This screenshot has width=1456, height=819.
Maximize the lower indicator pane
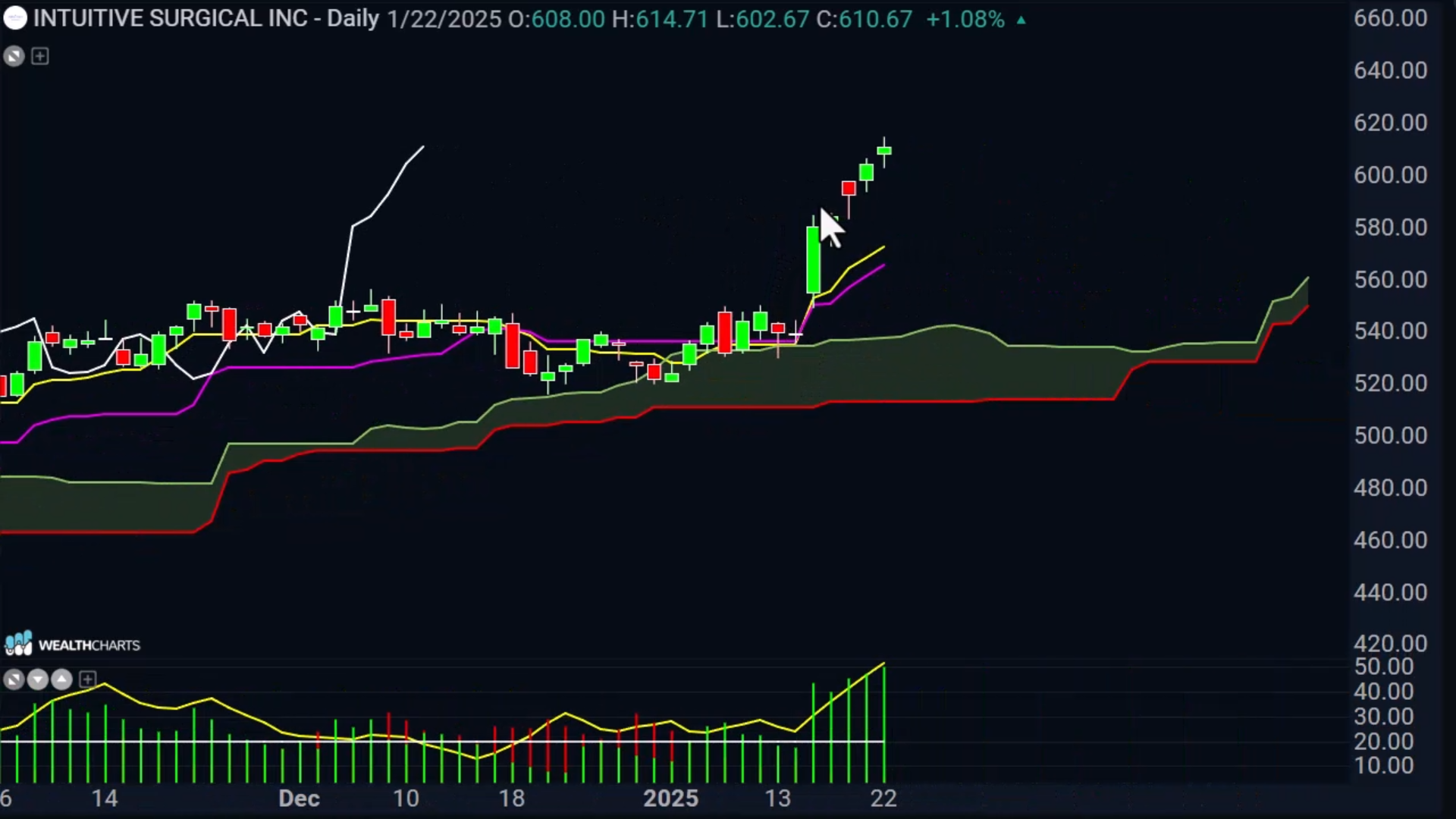[x=14, y=679]
